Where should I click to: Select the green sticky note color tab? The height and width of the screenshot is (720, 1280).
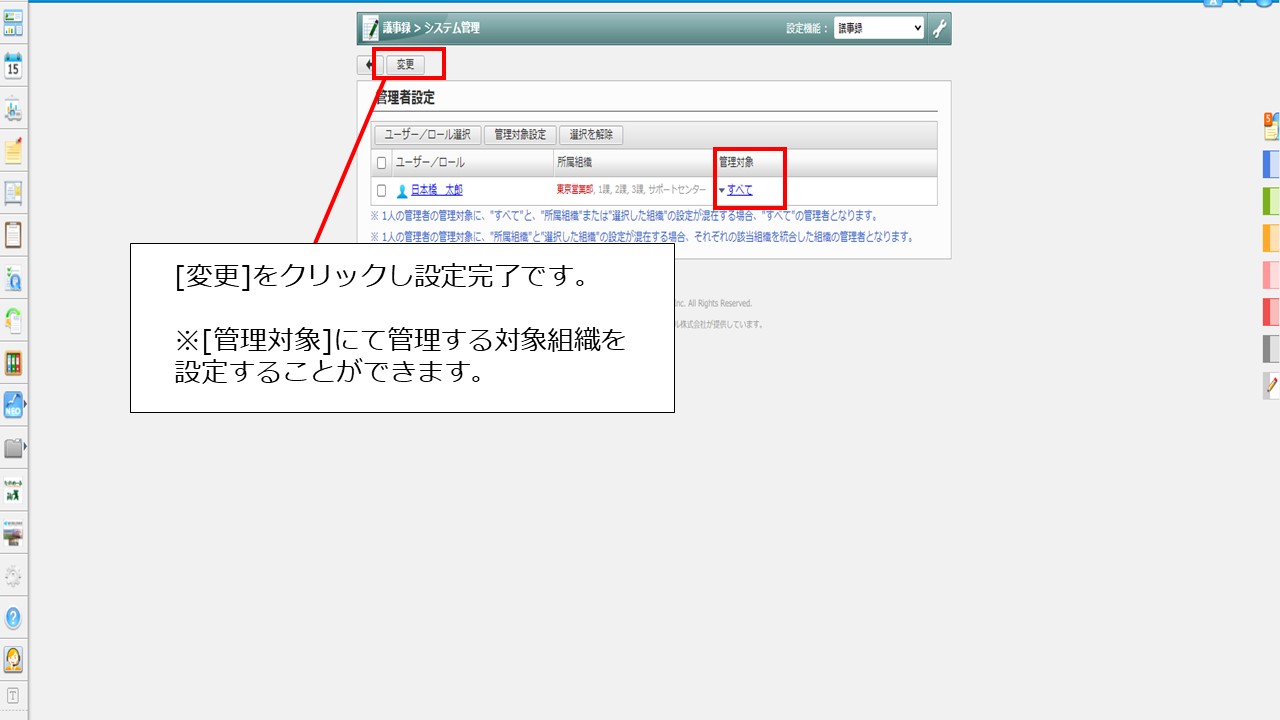[1272, 201]
